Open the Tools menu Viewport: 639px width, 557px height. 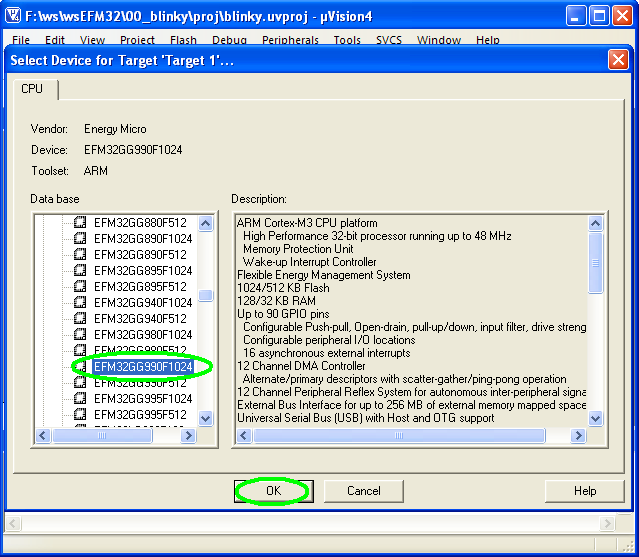tap(347, 40)
